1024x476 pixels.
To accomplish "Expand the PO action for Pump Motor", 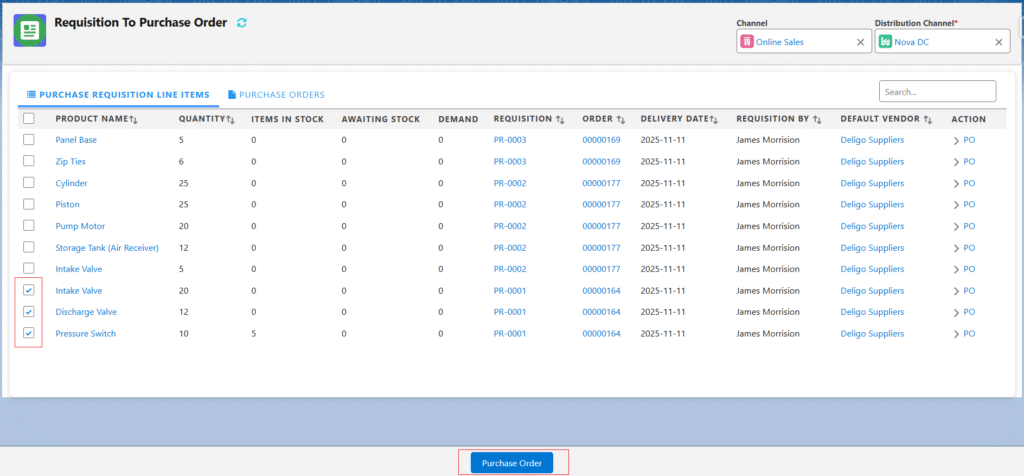I will (963, 226).
